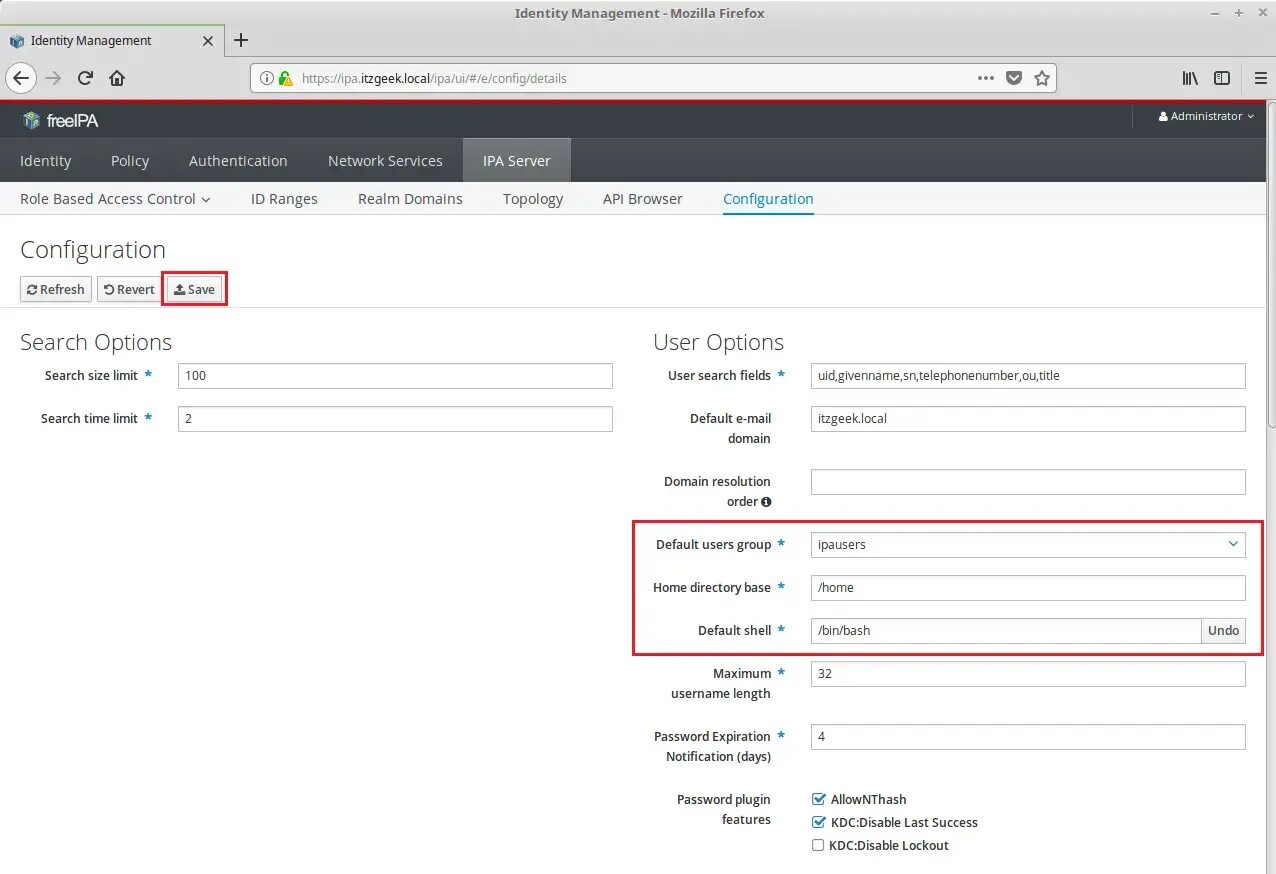Click the Domain resolution order field

1028,482
